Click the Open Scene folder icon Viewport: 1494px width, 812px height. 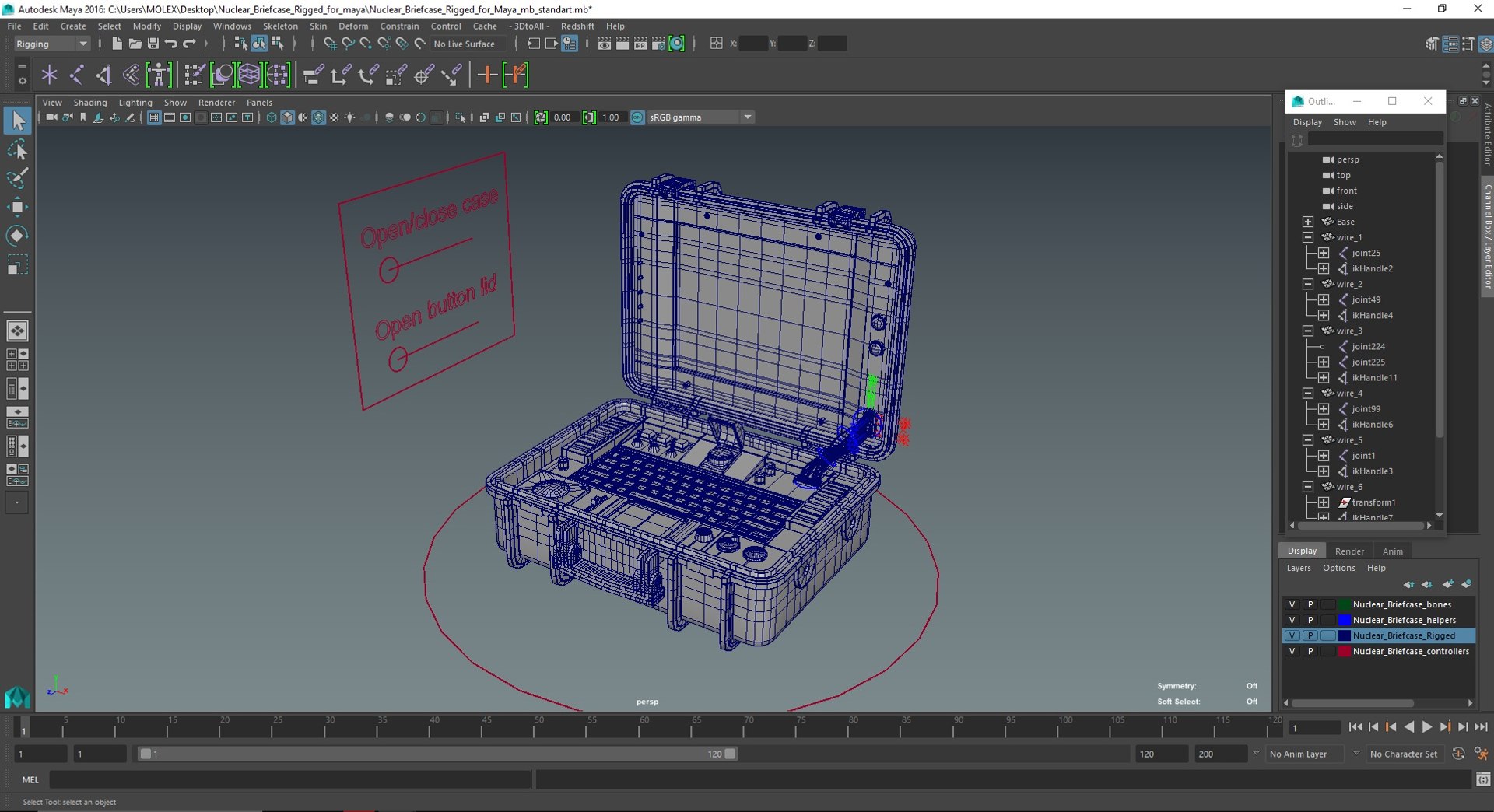[x=135, y=44]
